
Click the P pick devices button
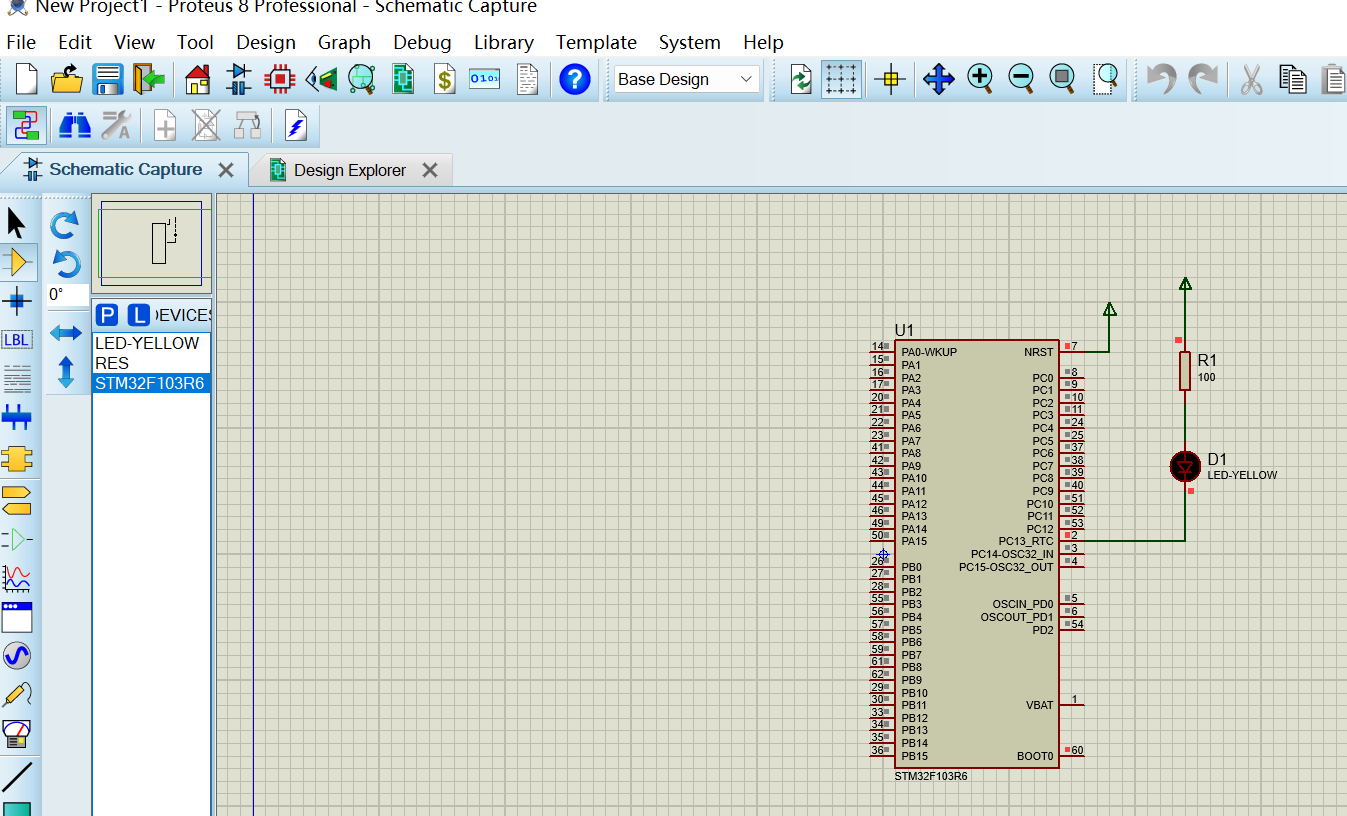[x=107, y=315]
